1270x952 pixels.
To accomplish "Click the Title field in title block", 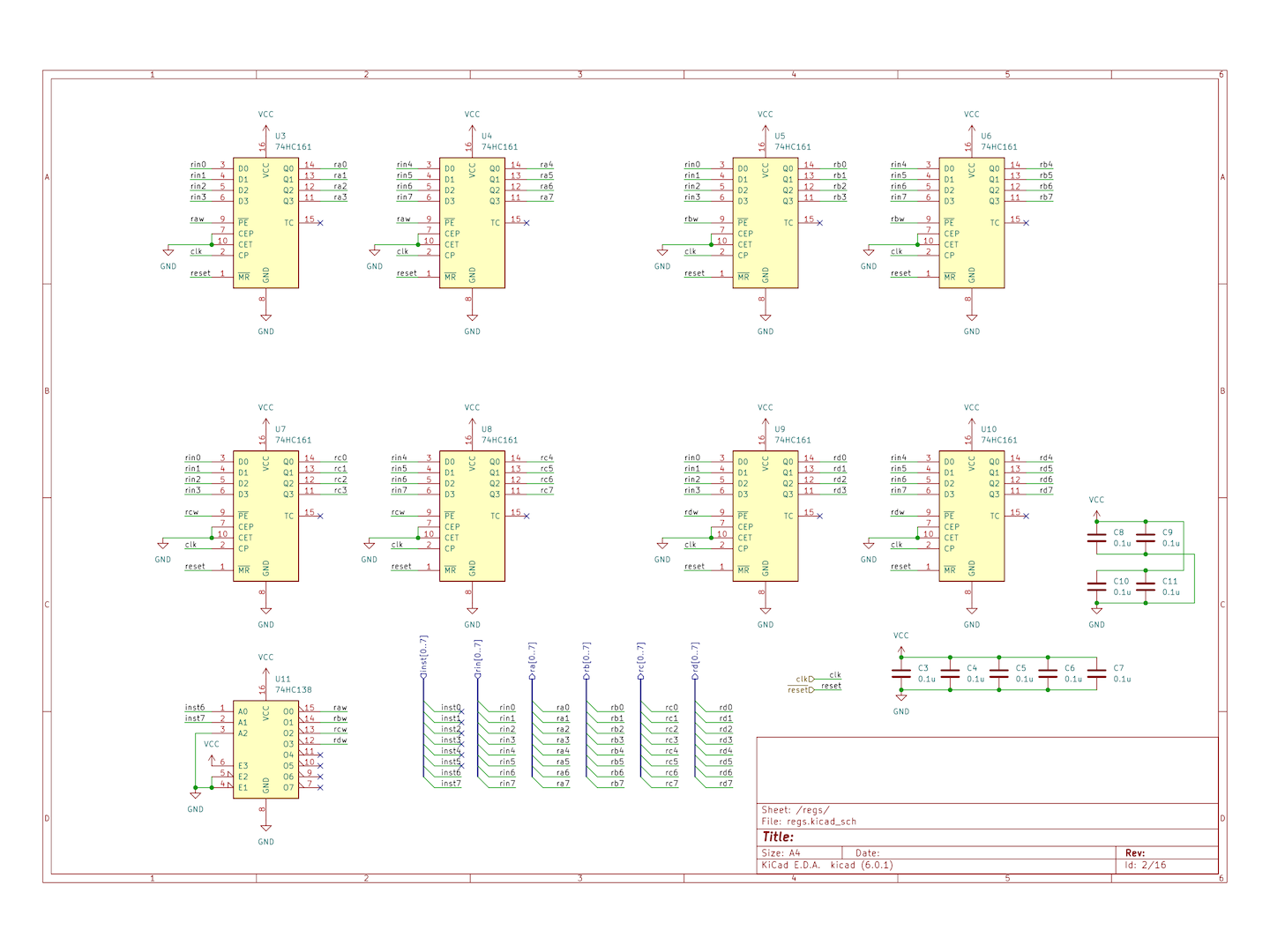I will [x=779, y=837].
